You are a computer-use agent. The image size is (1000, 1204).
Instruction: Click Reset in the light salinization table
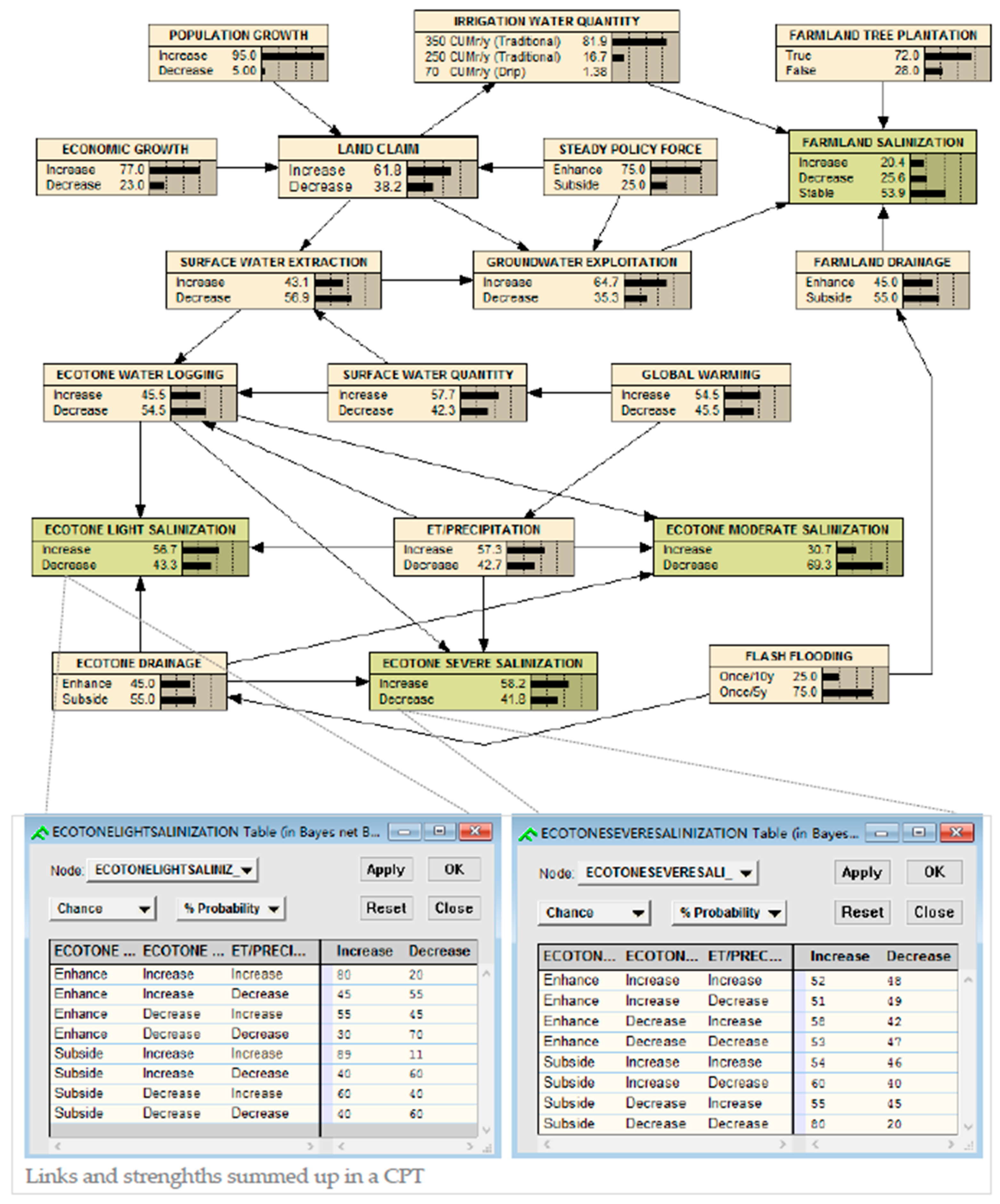(x=386, y=909)
